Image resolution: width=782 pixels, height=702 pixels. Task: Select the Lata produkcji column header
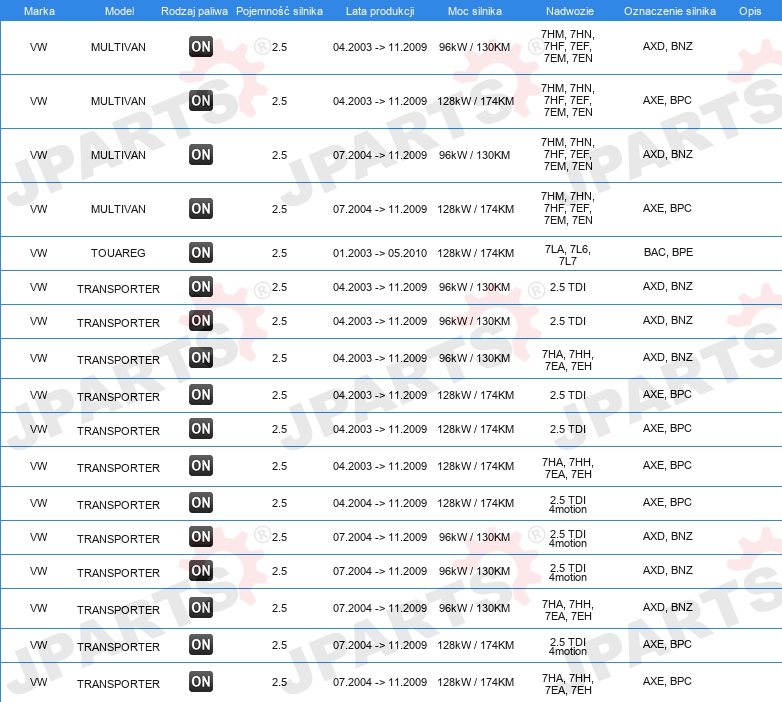click(380, 11)
